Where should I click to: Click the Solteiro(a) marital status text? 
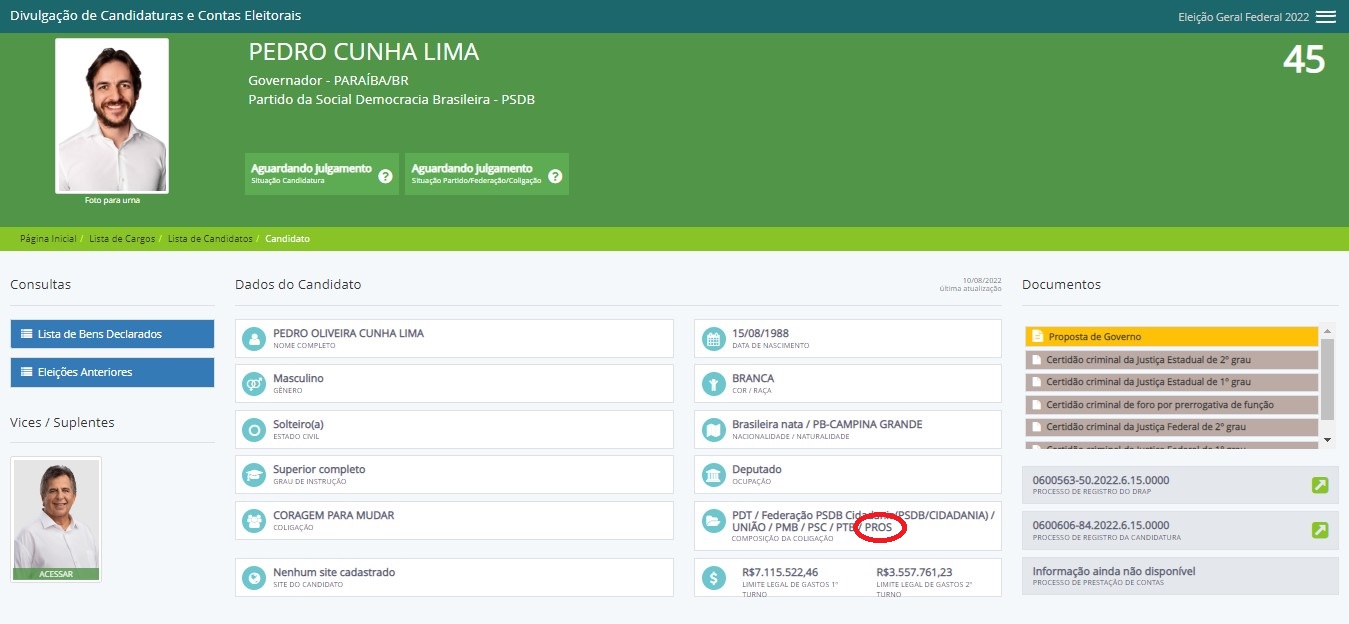tap(298, 424)
